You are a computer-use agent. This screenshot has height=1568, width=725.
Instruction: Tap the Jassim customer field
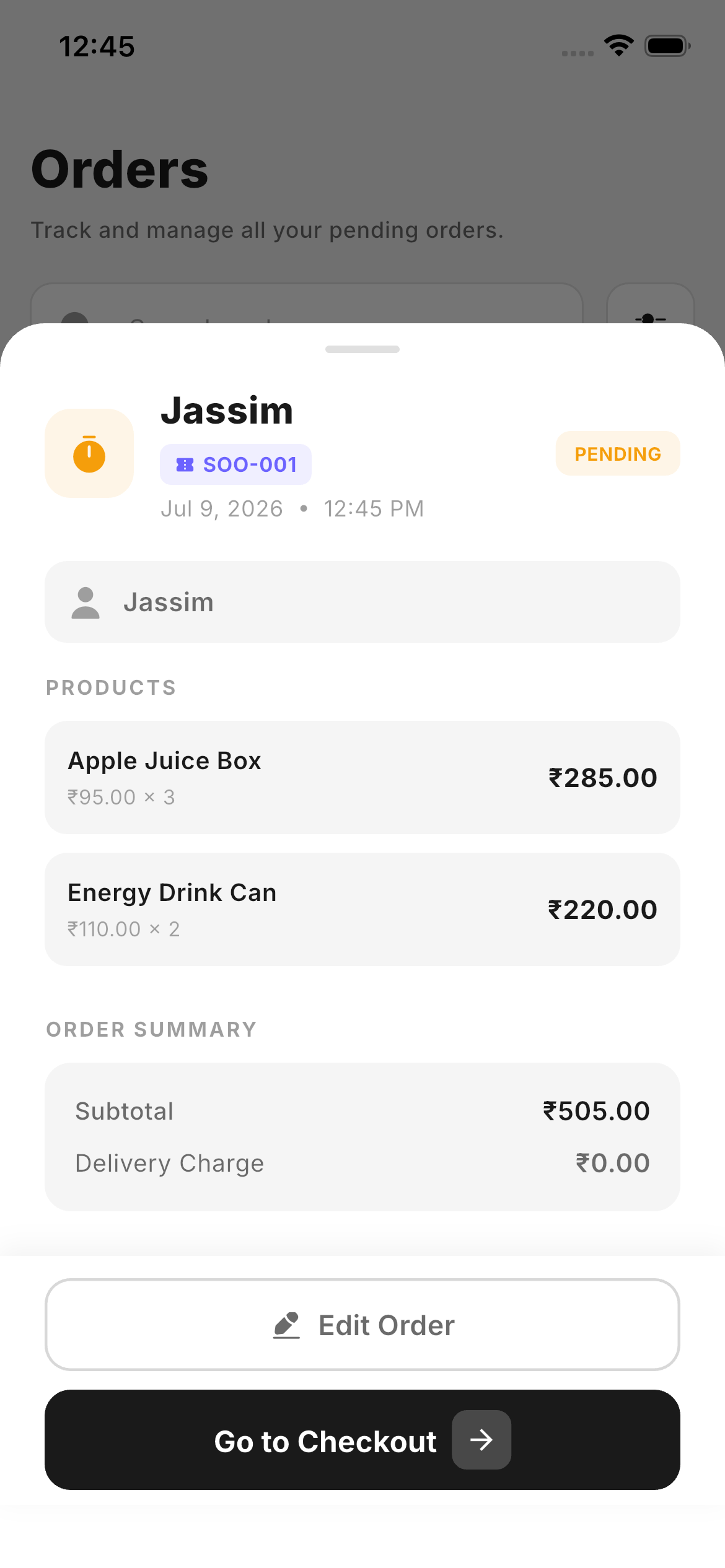[x=362, y=602]
